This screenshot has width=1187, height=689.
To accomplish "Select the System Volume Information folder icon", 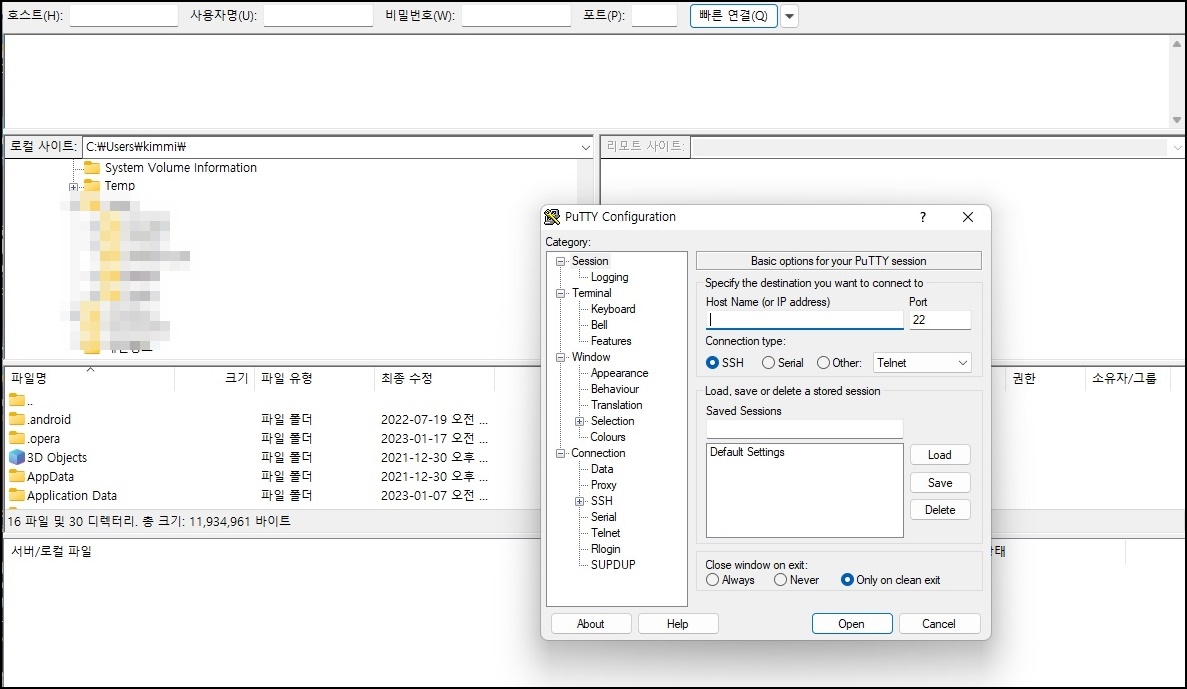I will click(x=92, y=167).
